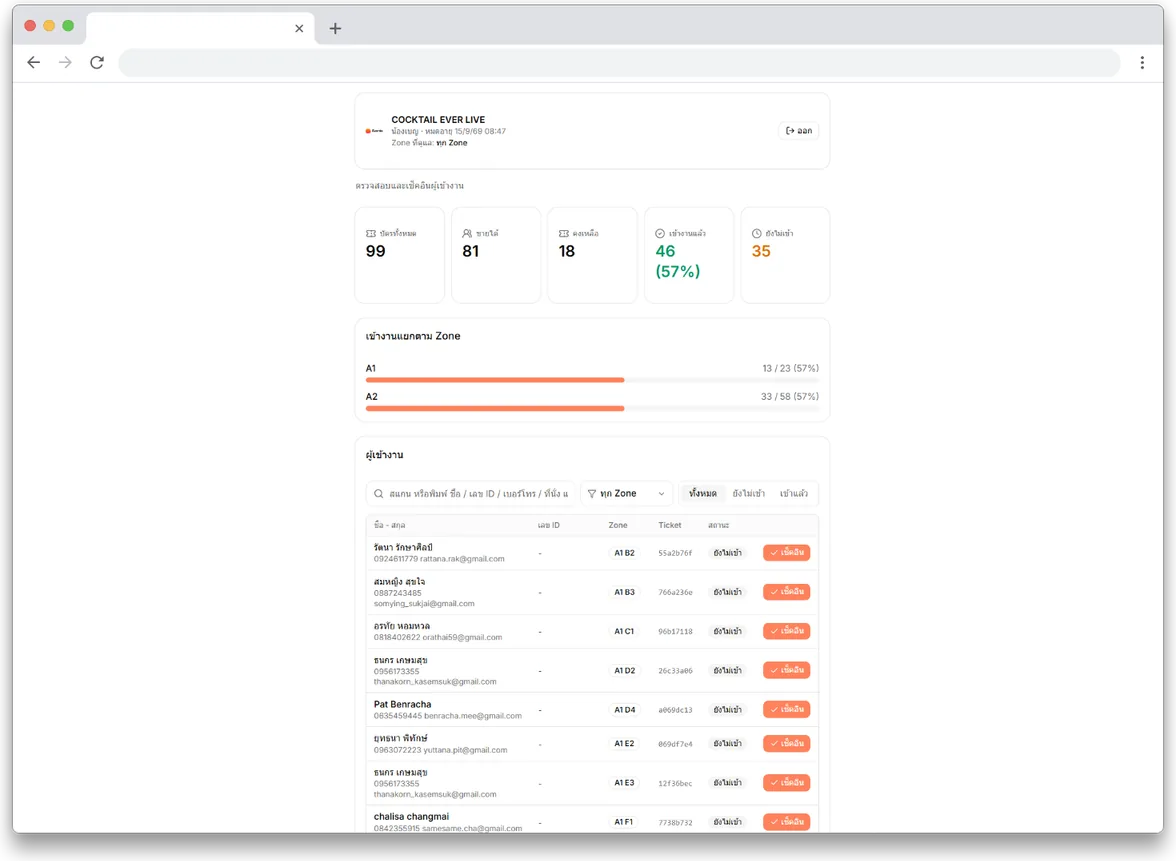Click the "13 / 23 (57%)" zone count
The height and width of the screenshot is (861, 1176).
790,368
